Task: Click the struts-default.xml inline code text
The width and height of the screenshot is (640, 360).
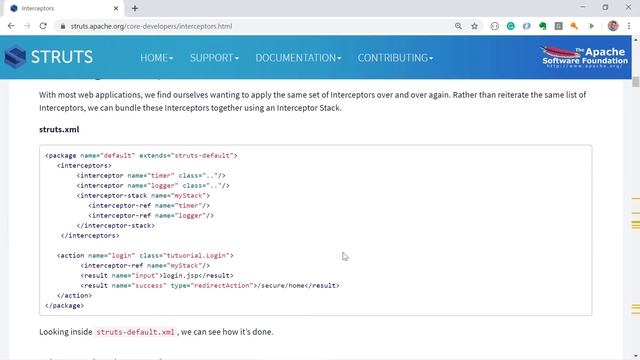Action: [x=136, y=332]
